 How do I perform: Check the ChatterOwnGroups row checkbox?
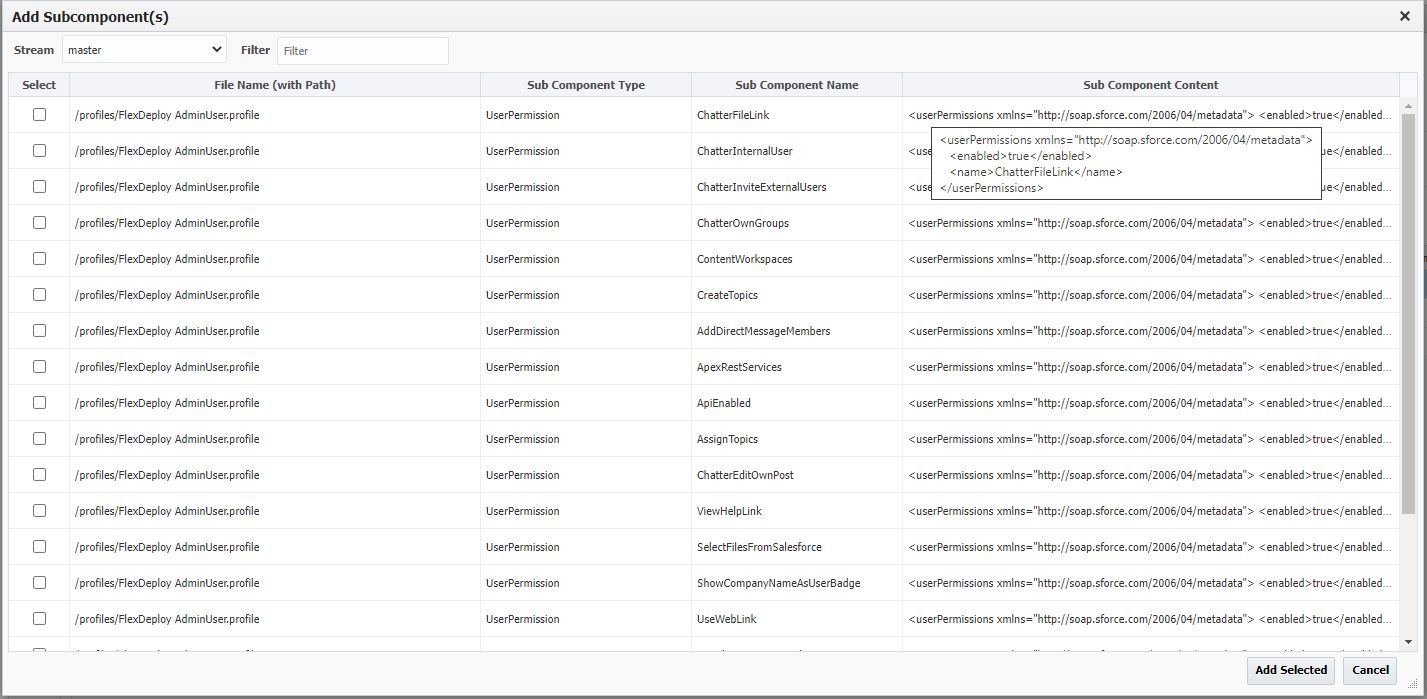coord(39,223)
